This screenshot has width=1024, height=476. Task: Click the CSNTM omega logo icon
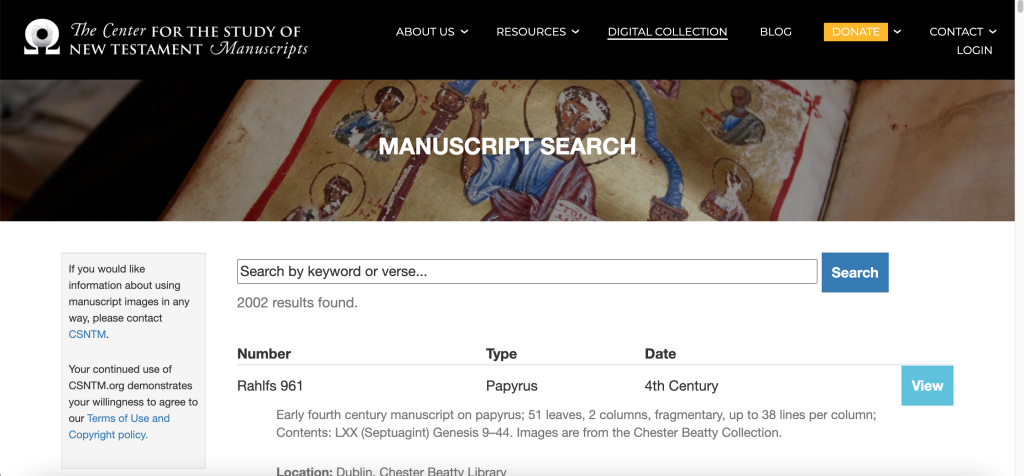coord(43,37)
